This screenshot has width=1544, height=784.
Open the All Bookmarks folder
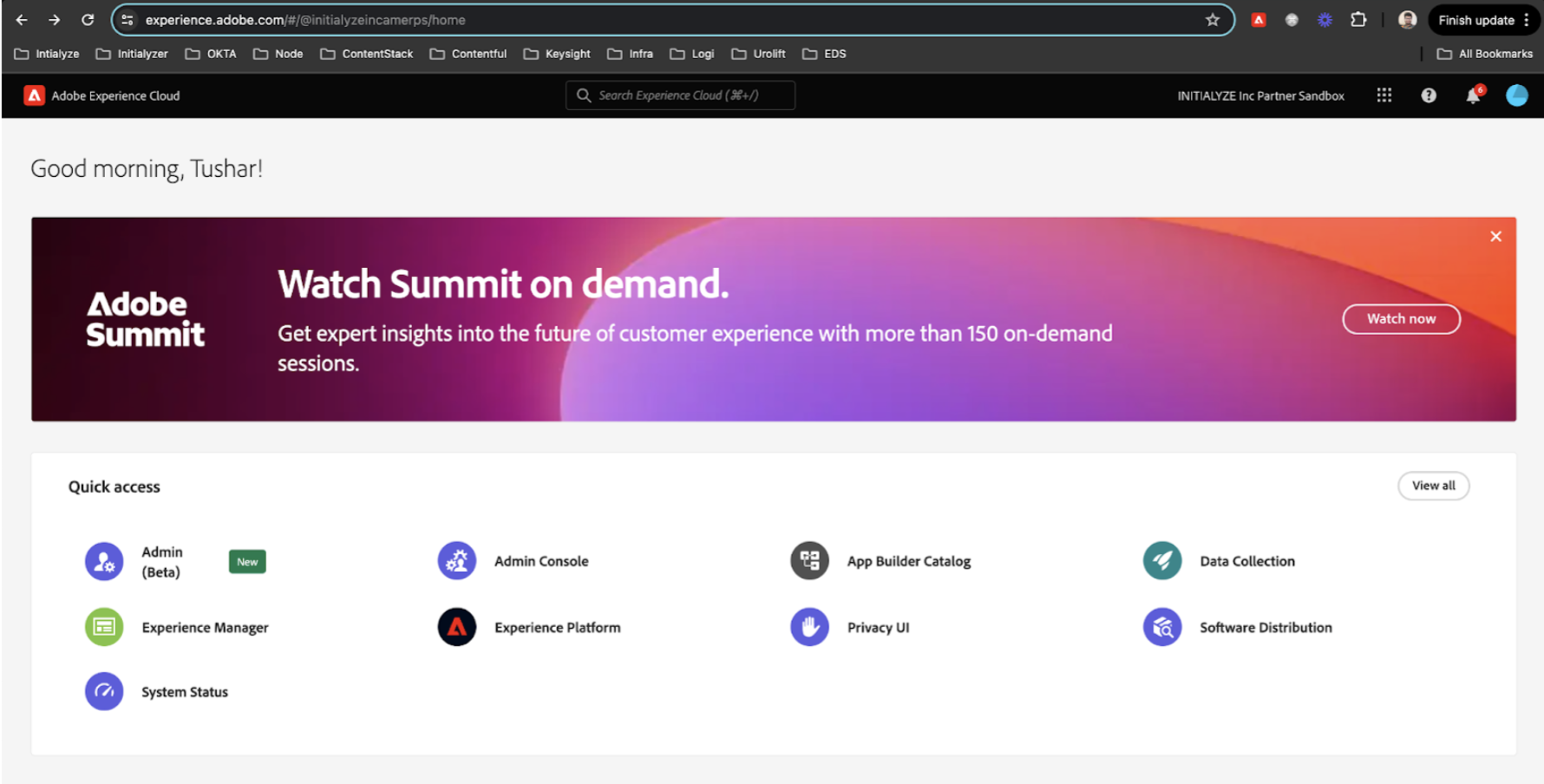tap(1485, 54)
